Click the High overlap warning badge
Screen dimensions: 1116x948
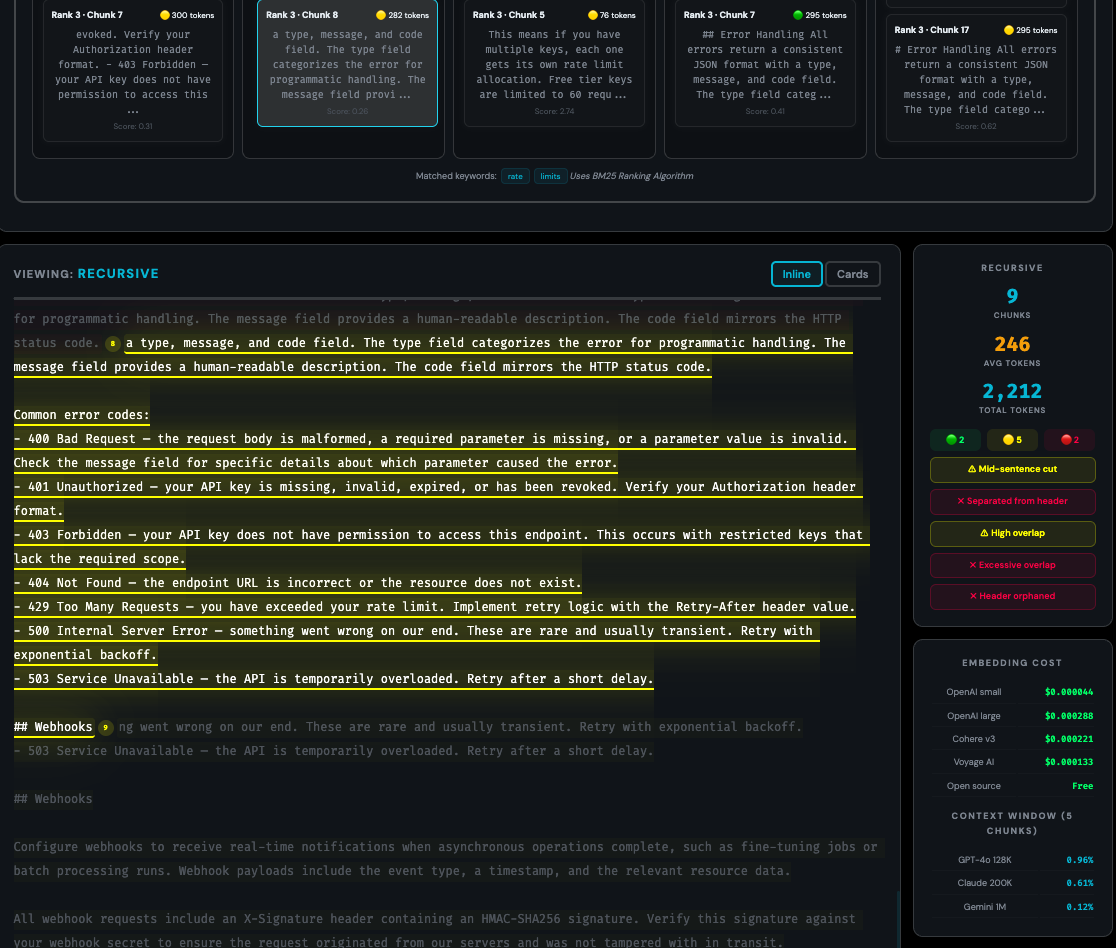(x=1012, y=533)
